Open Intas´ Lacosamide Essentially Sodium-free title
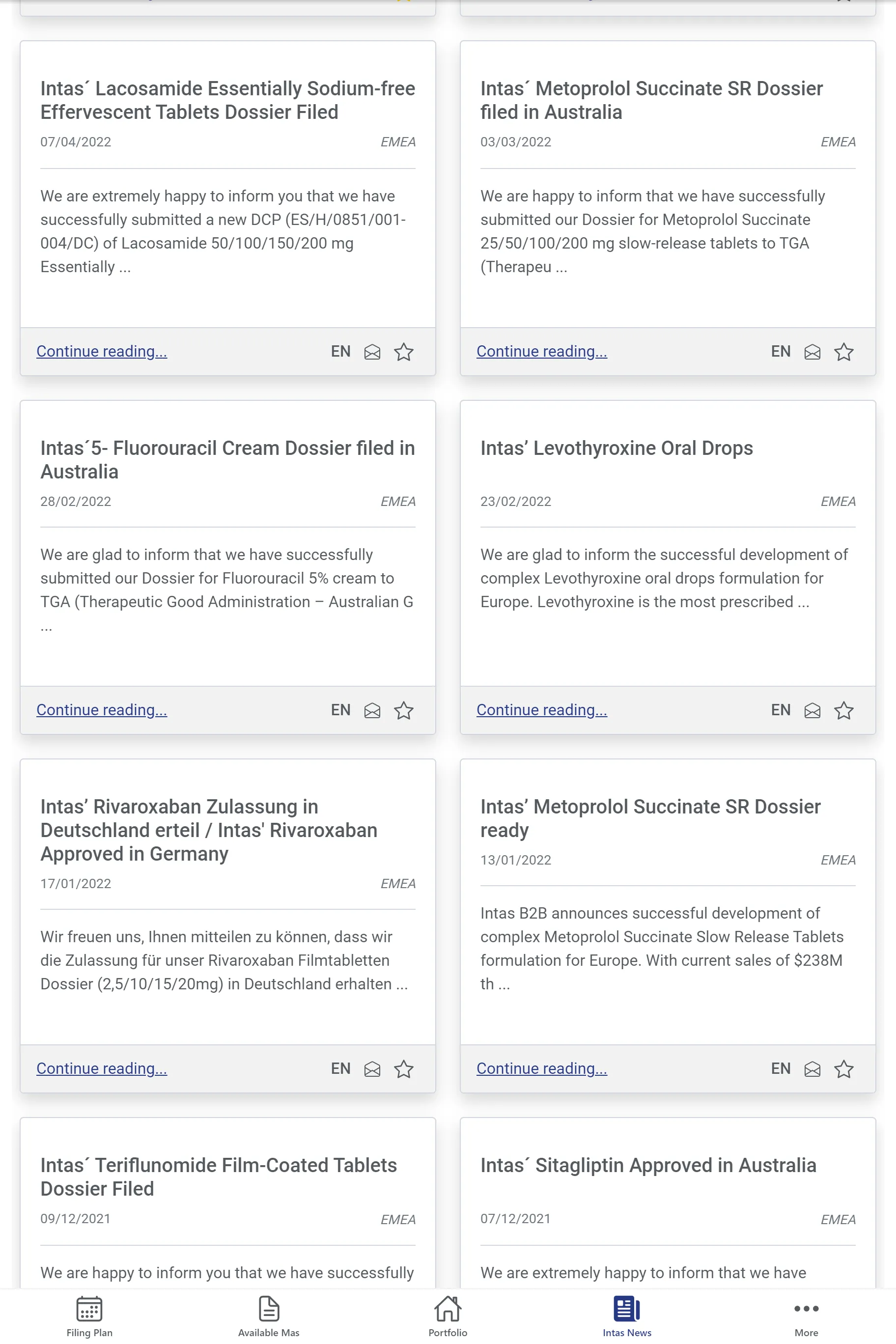This screenshot has height=1344, width=896. pyautogui.click(x=227, y=100)
